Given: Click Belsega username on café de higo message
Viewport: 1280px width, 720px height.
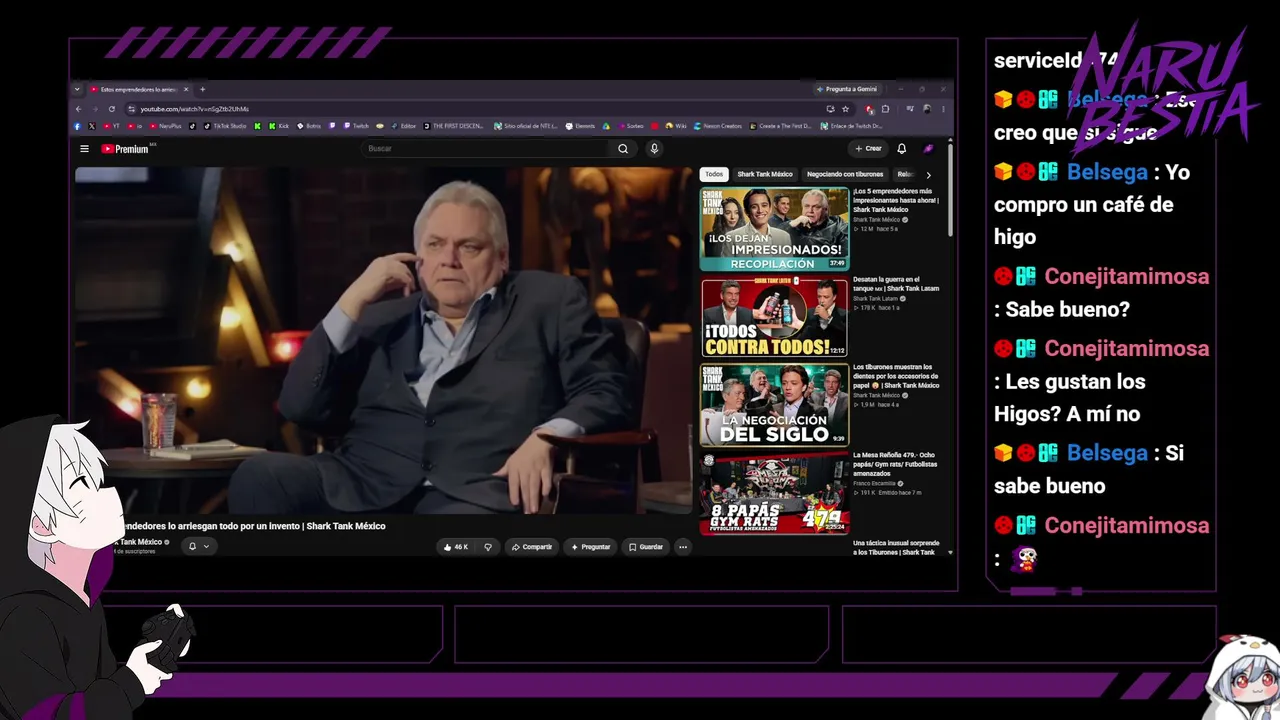Looking at the screenshot, I should pyautogui.click(x=1107, y=172).
